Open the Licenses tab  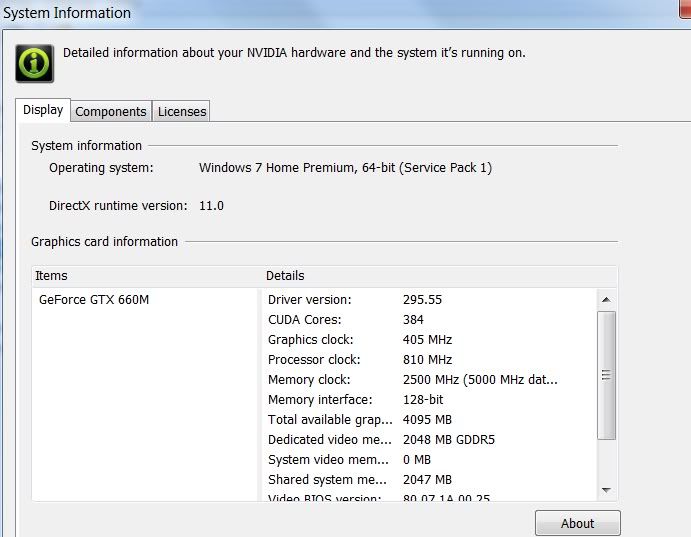[x=182, y=111]
